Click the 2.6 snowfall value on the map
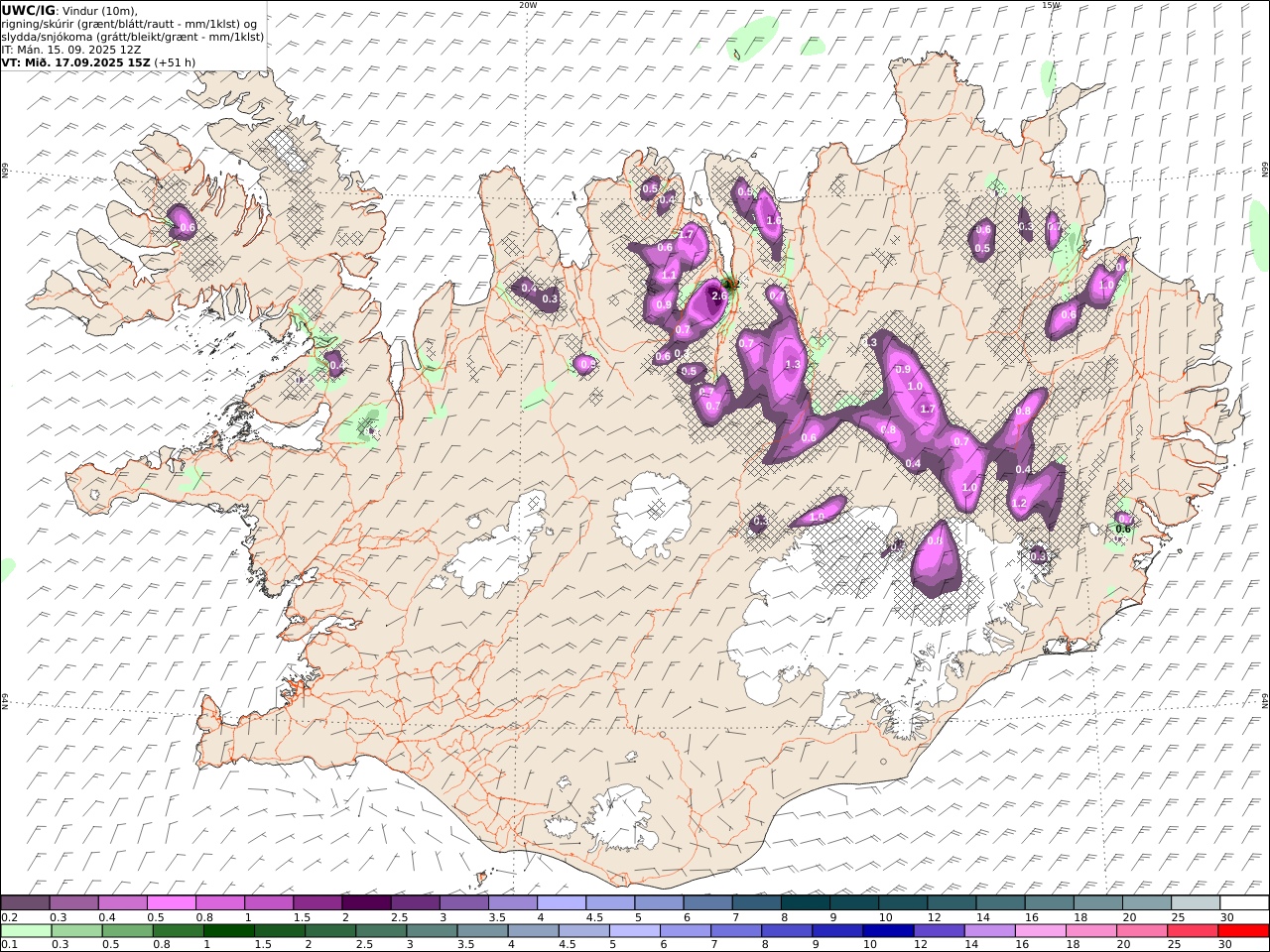The image size is (1270, 952). tap(720, 296)
